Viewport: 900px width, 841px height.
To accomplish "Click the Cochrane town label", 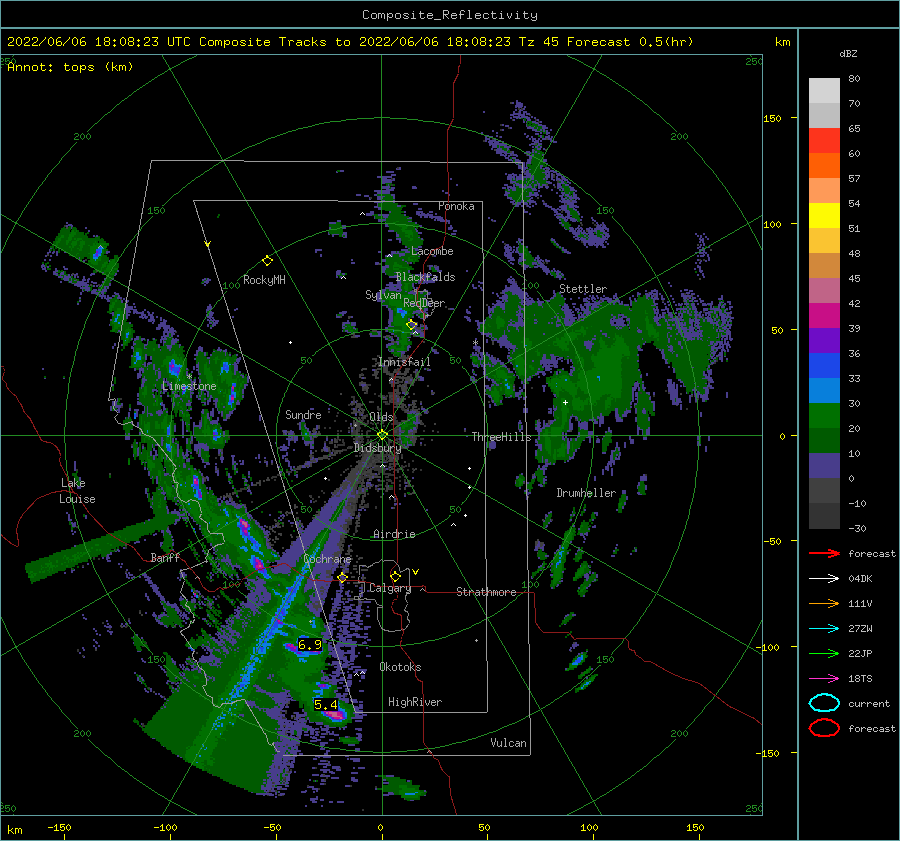I will pyautogui.click(x=327, y=559).
